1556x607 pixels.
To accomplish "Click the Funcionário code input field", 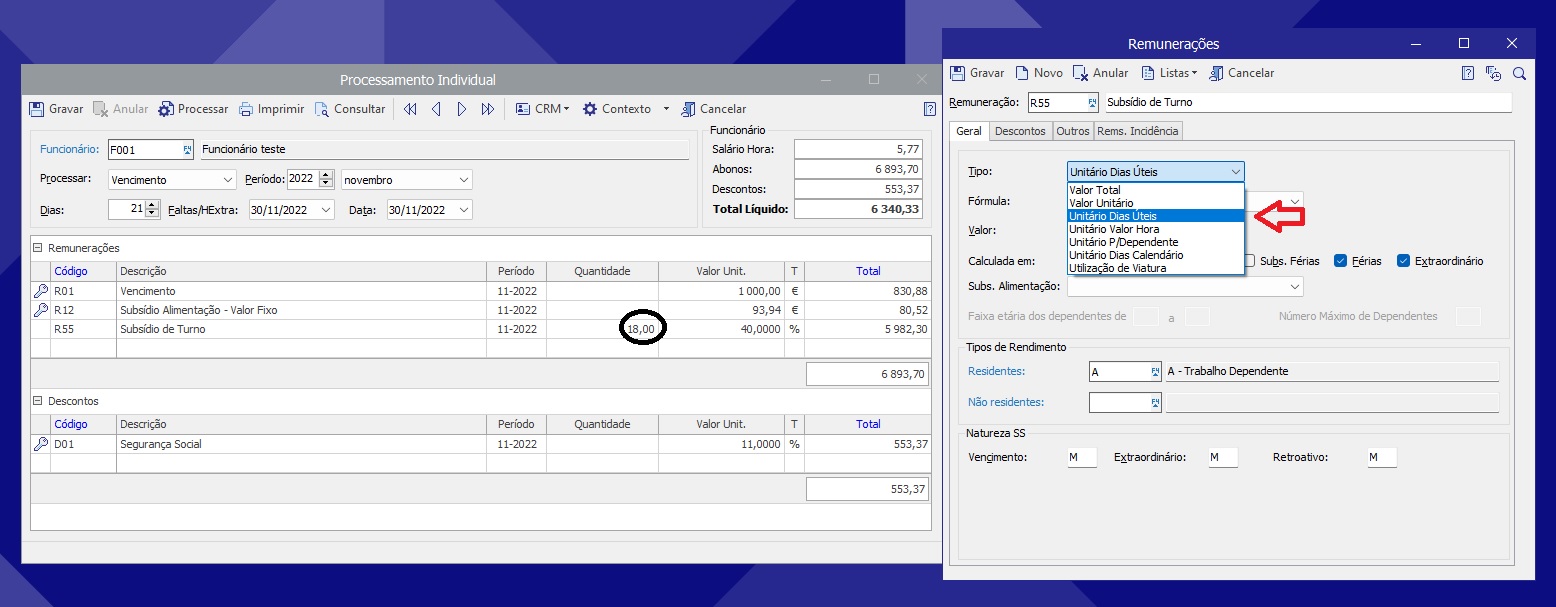I will click(145, 150).
